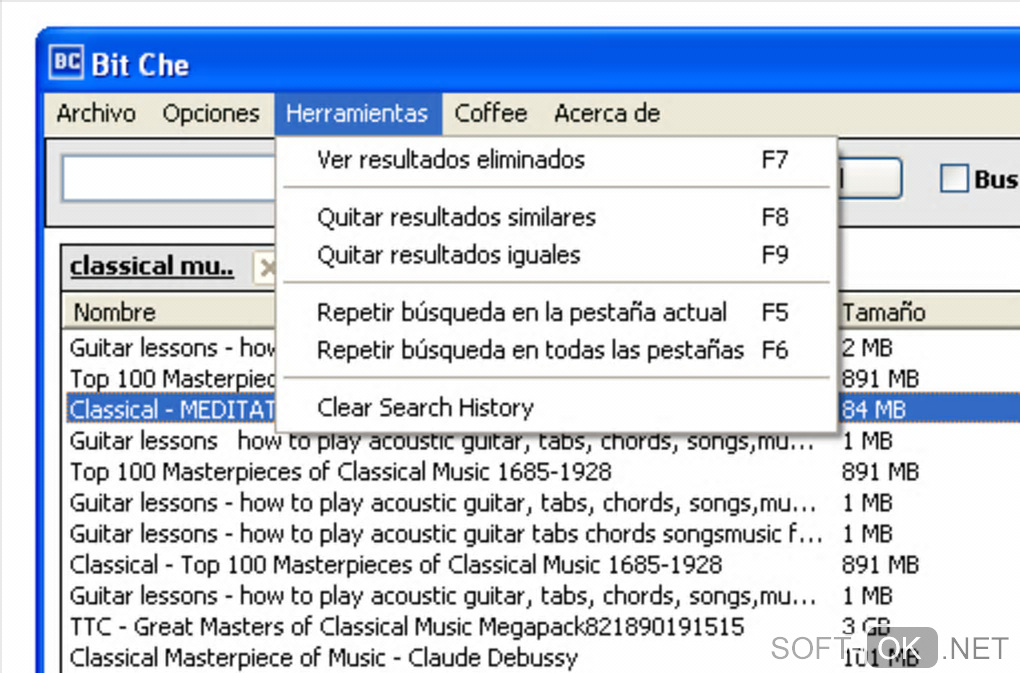The image size is (1020, 673).
Task: Open the Acerca de menu
Action: click(607, 113)
